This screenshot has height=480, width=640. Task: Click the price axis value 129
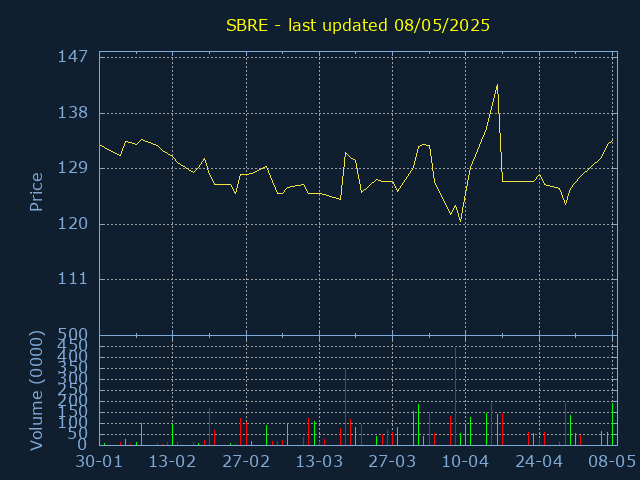[x=73, y=168]
